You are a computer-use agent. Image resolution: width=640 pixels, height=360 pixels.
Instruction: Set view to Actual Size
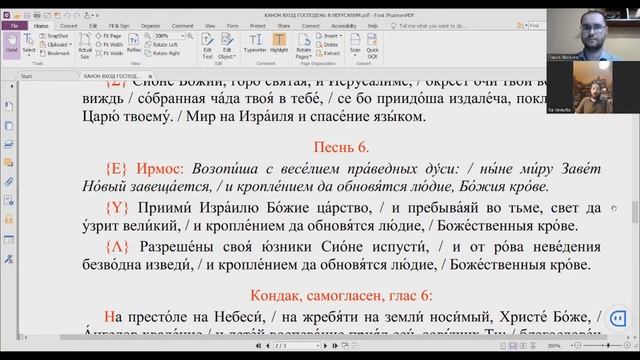point(85,46)
